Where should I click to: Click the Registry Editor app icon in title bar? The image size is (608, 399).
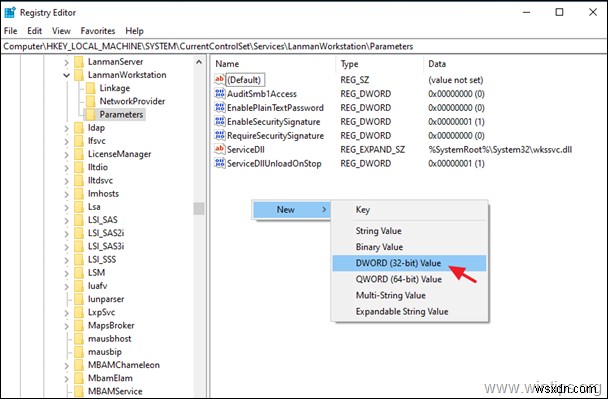[9, 12]
